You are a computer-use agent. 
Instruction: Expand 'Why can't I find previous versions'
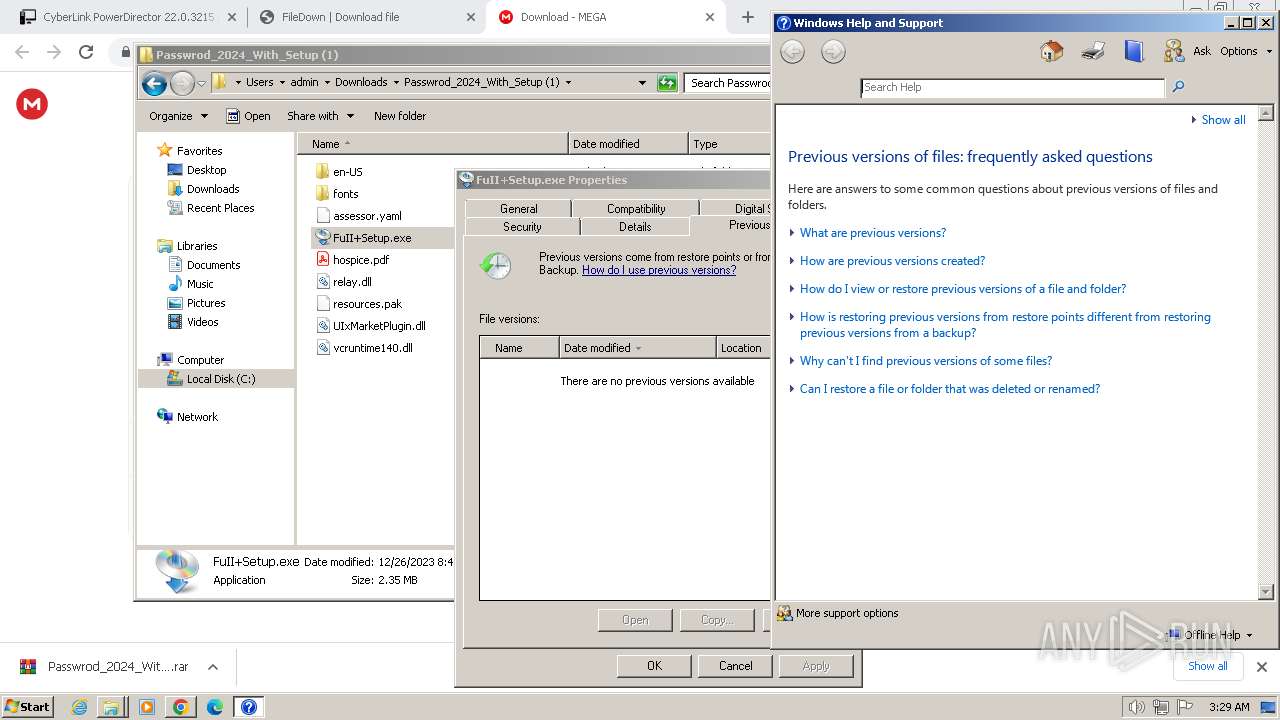(x=925, y=361)
